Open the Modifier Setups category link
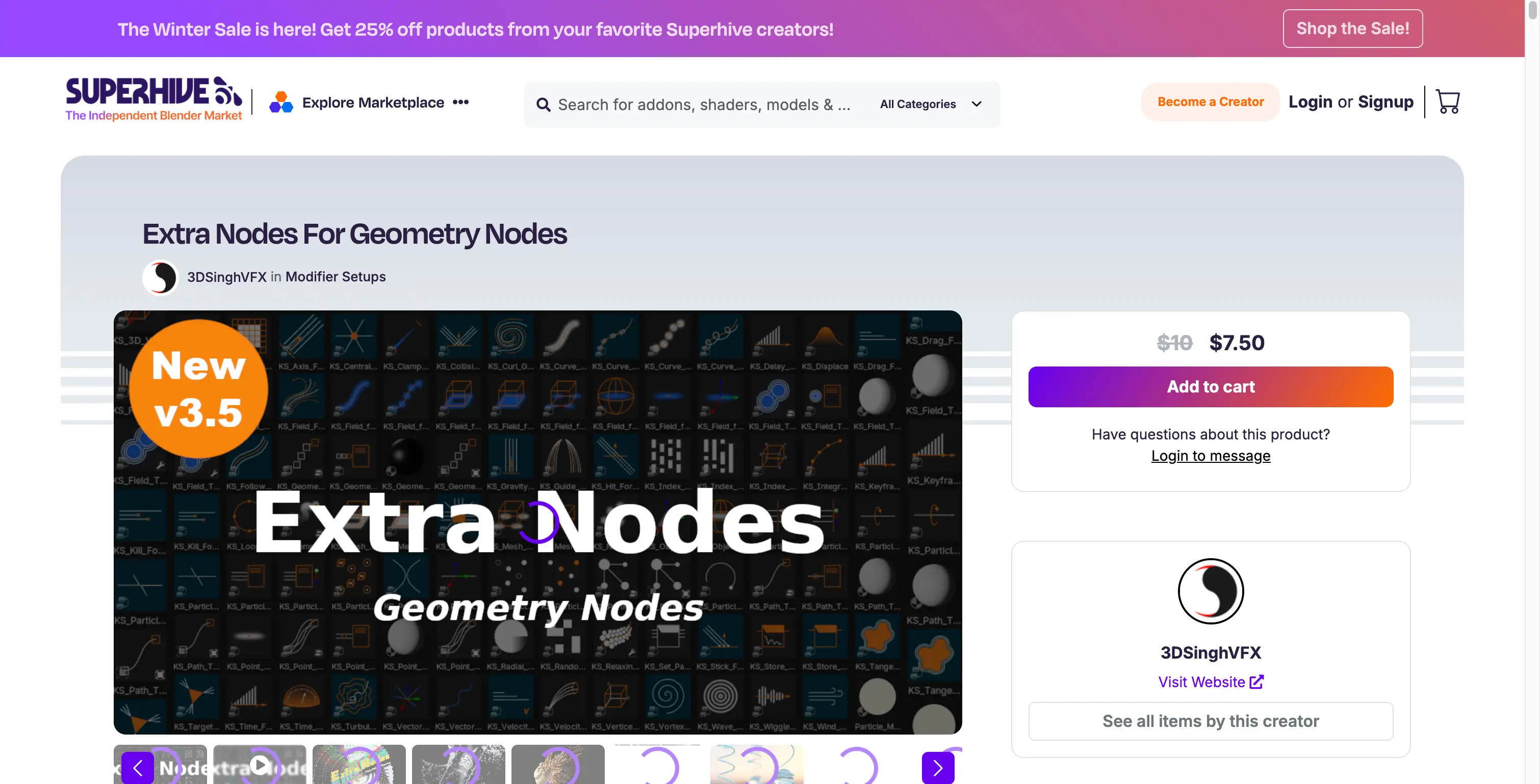 click(336, 277)
